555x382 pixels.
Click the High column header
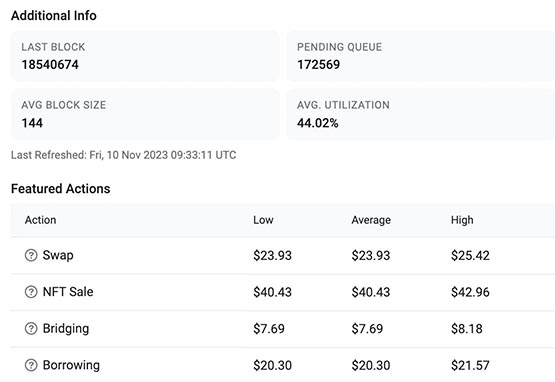(x=462, y=220)
